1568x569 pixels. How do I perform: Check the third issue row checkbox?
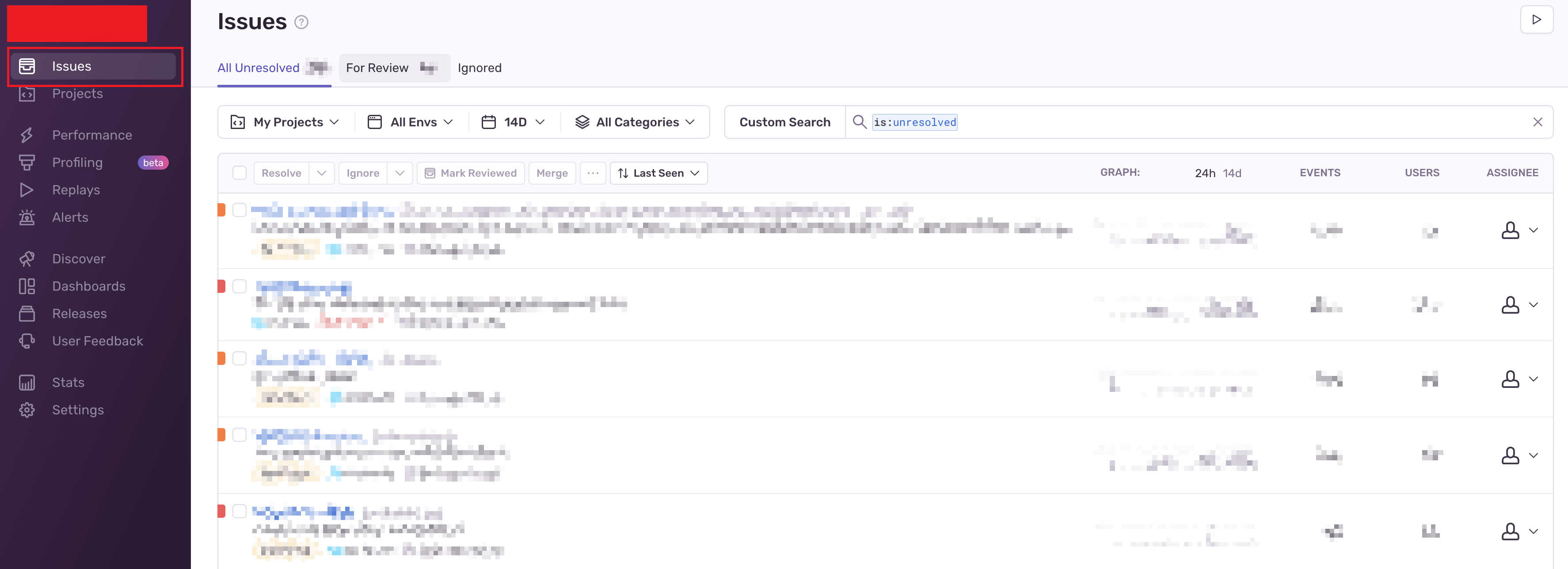(239, 358)
